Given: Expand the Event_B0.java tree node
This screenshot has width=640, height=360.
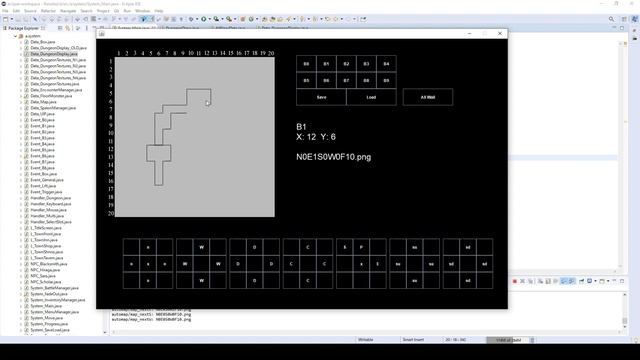Looking at the screenshot, I should point(21,120).
